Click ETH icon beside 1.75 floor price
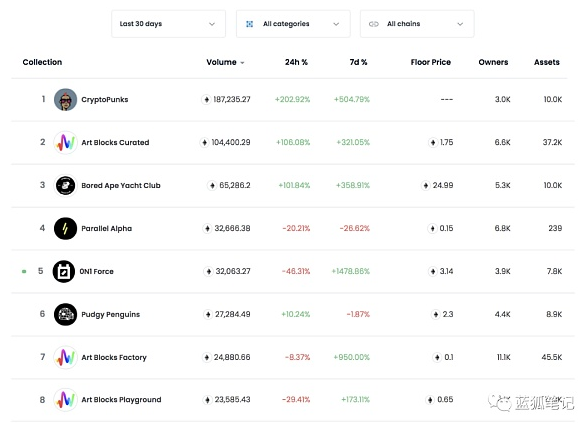The width and height of the screenshot is (588, 424). pos(433,142)
